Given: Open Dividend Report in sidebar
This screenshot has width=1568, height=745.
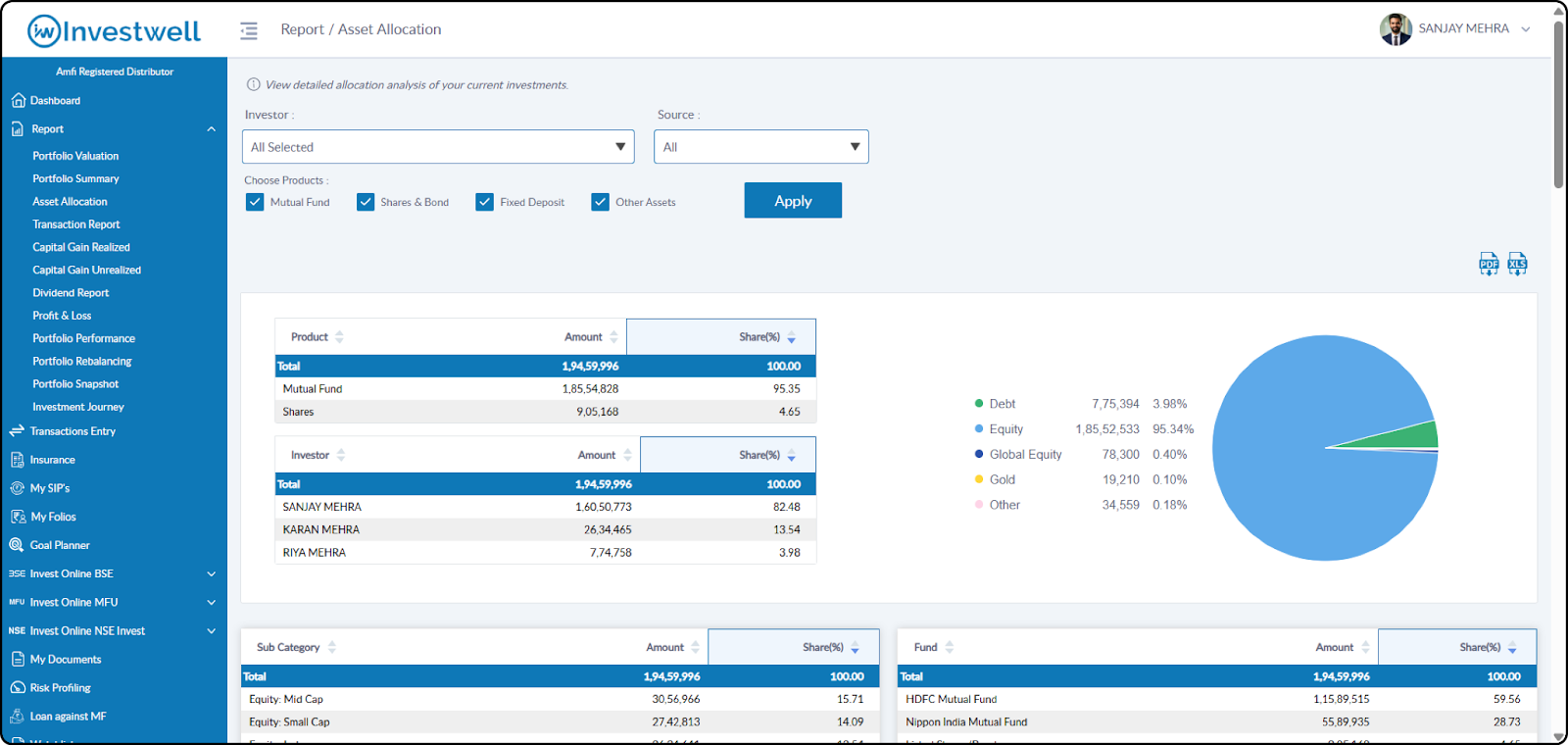Looking at the screenshot, I should 71,292.
